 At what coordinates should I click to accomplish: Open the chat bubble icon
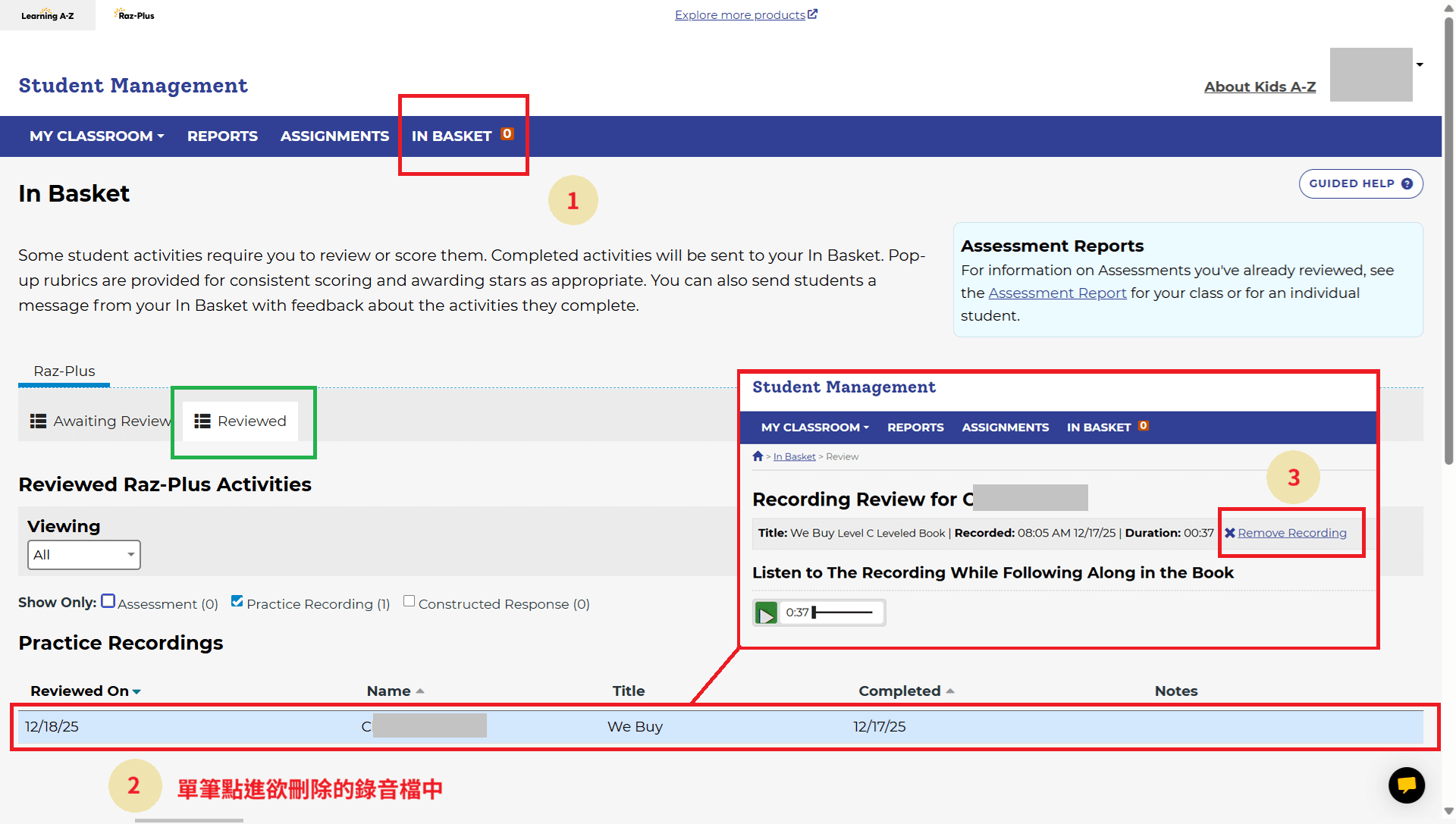tap(1406, 785)
